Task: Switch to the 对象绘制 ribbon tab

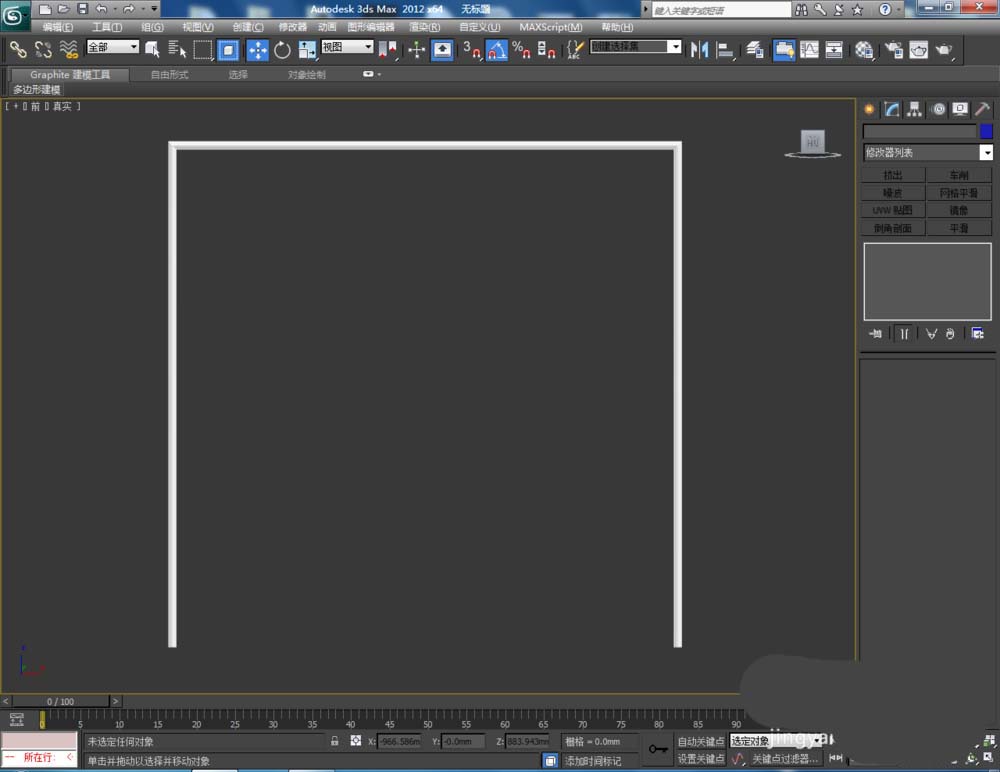Action: [x=307, y=75]
